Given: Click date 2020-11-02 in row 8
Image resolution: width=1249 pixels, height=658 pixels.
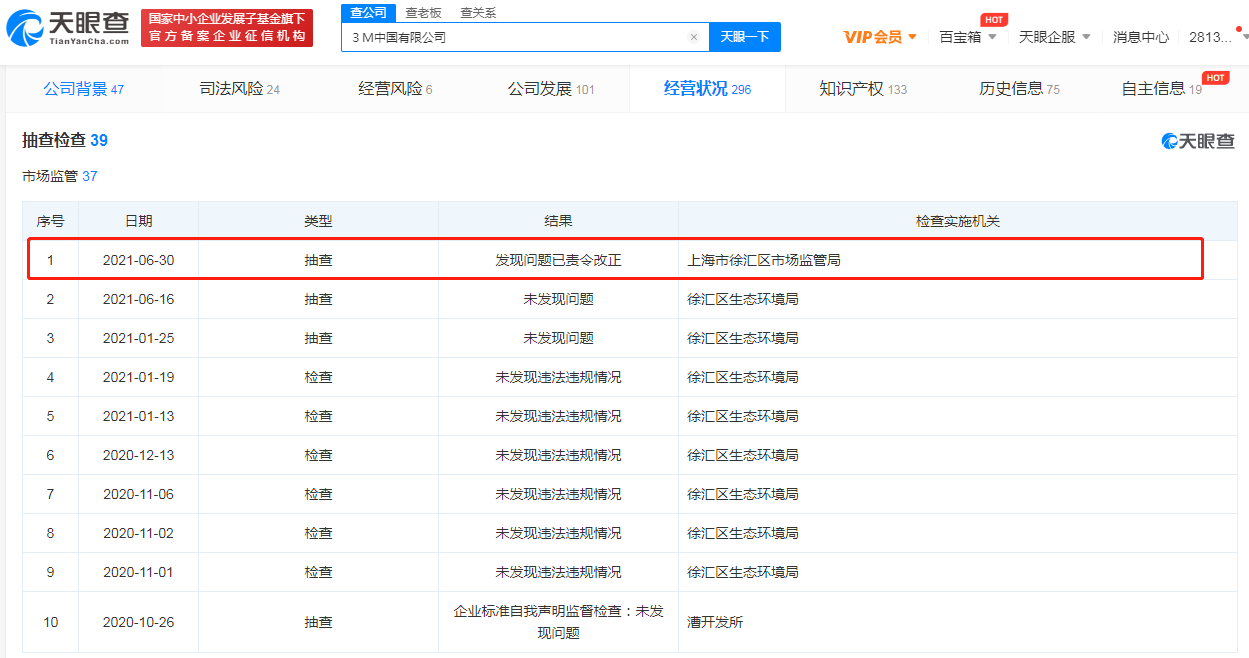Looking at the screenshot, I should (138, 533).
